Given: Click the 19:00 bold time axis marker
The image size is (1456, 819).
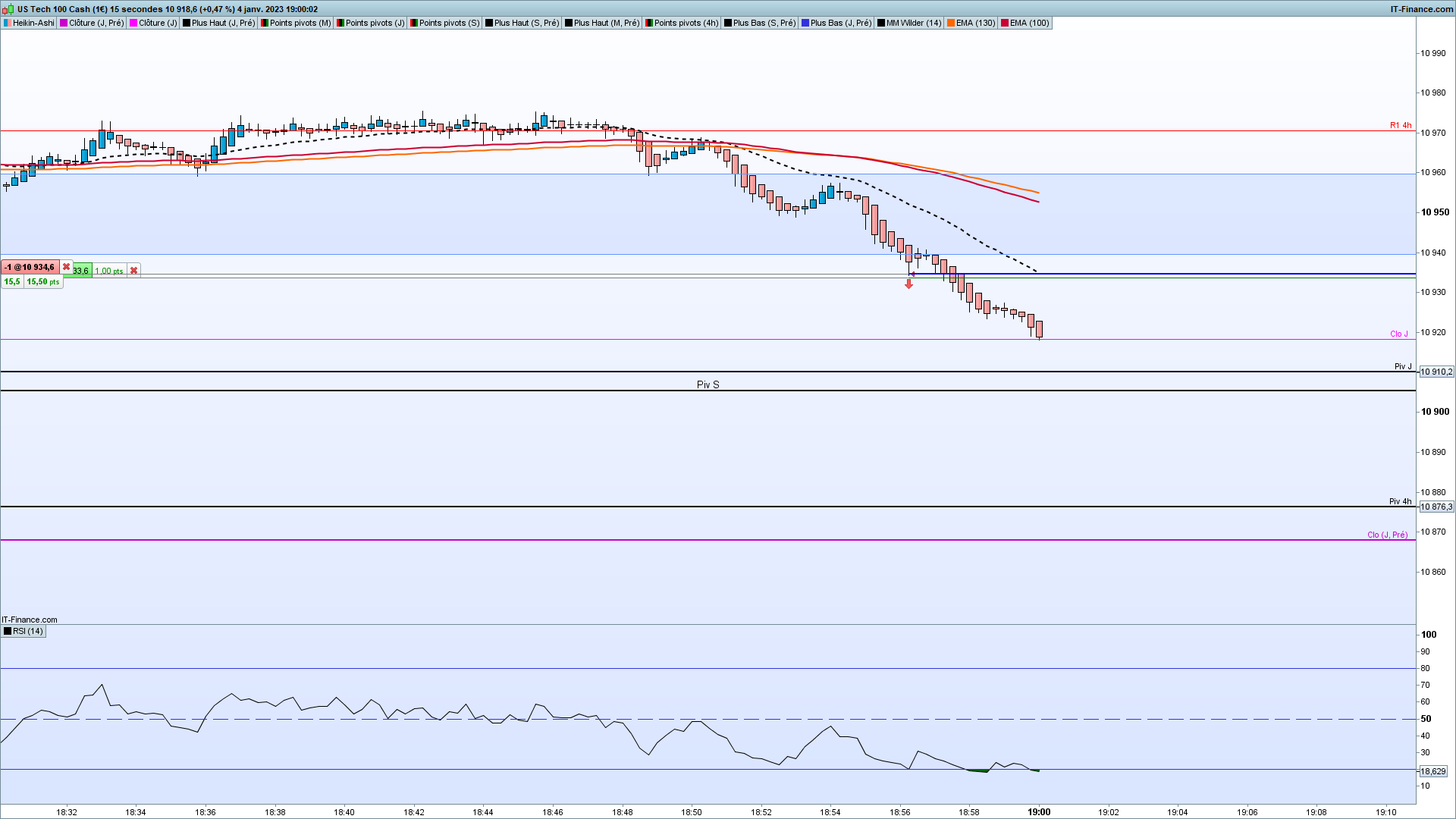Looking at the screenshot, I should coord(1039,811).
